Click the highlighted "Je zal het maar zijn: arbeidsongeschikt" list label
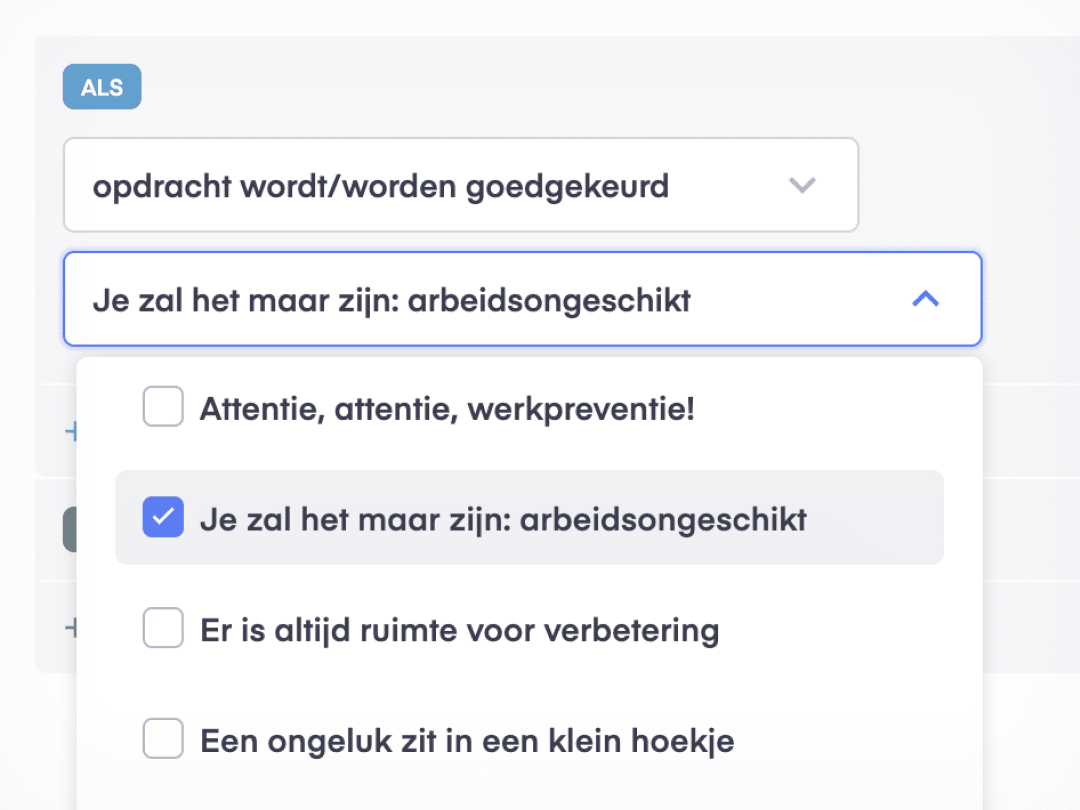This screenshot has width=1080, height=810. [503, 519]
